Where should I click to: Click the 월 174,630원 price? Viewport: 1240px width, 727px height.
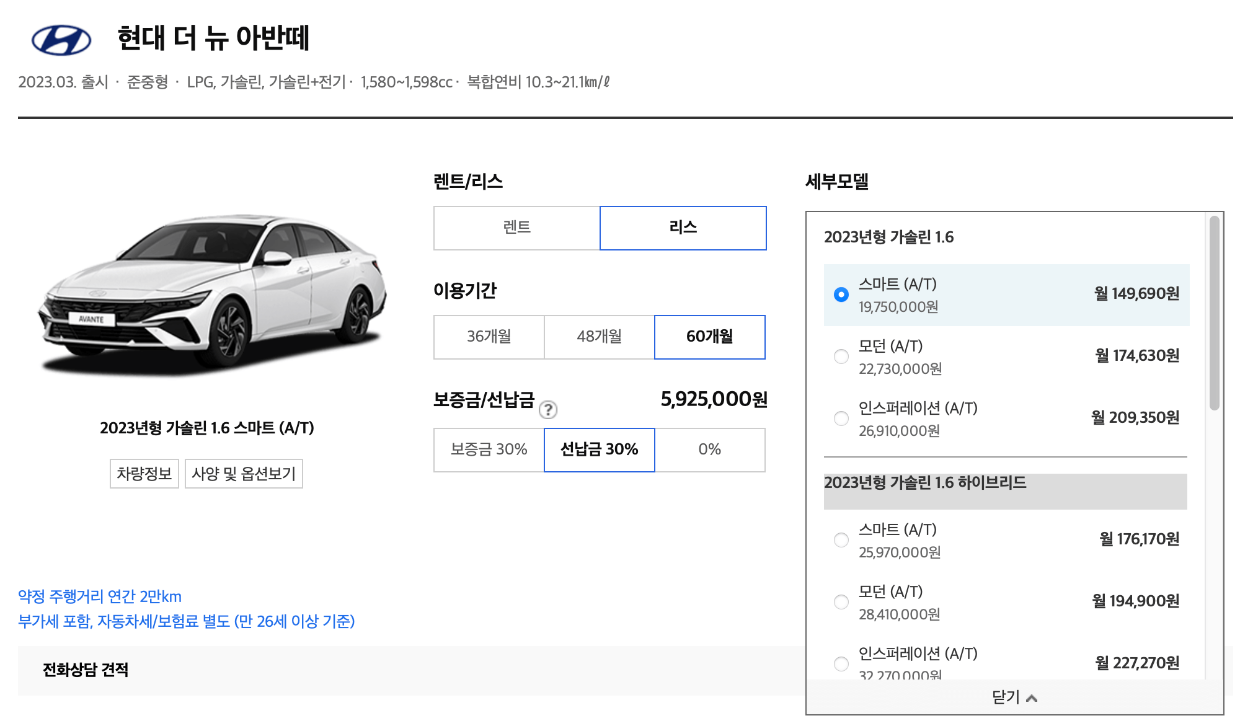[x=1137, y=356]
